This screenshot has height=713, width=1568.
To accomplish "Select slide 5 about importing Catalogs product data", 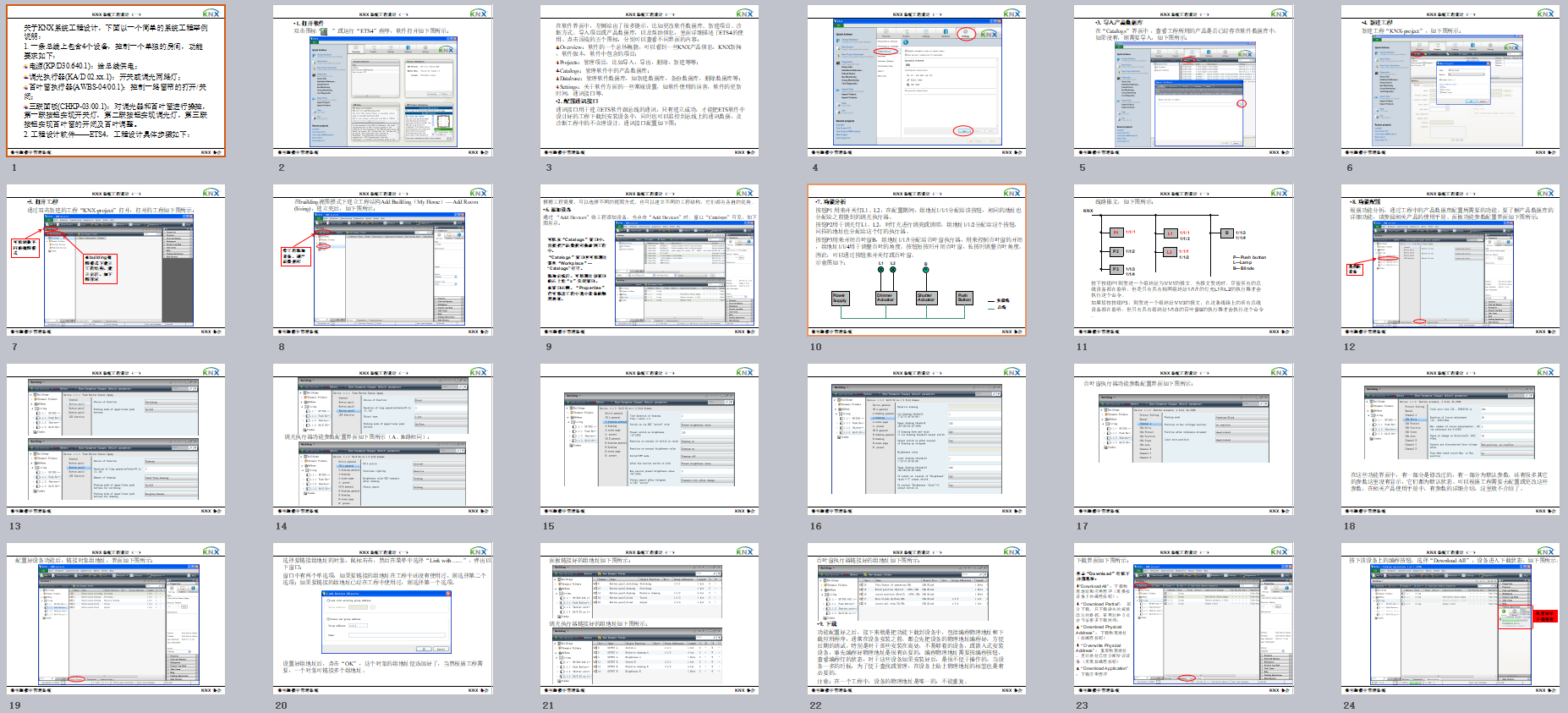I will point(1183,81).
